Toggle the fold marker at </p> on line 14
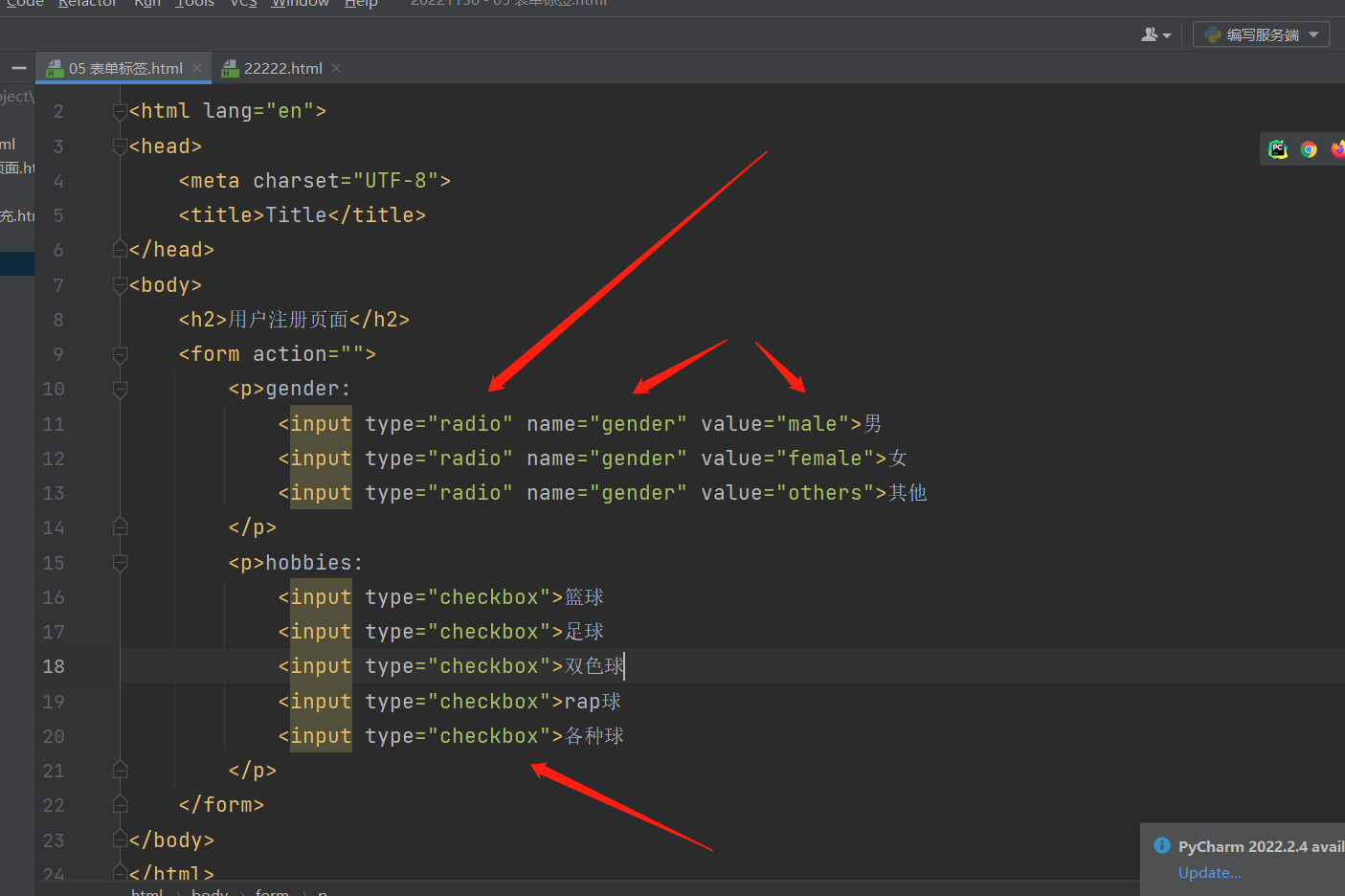Image resolution: width=1345 pixels, height=896 pixels. coord(120,527)
